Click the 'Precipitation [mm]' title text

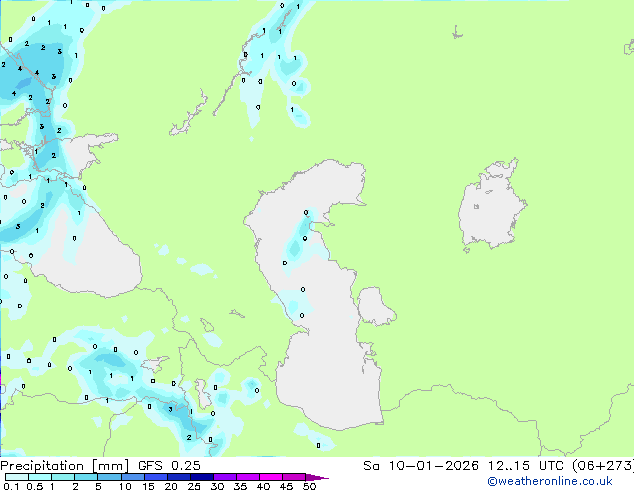(64, 466)
